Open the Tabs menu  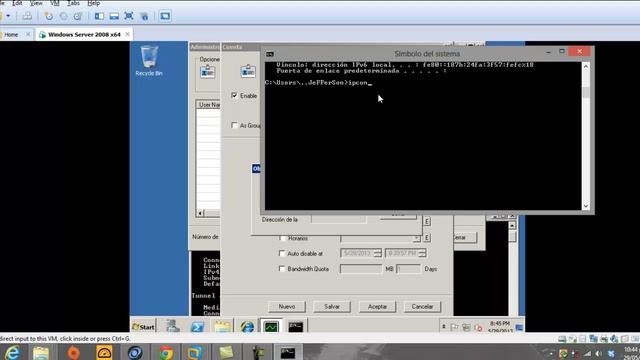click(x=73, y=3)
